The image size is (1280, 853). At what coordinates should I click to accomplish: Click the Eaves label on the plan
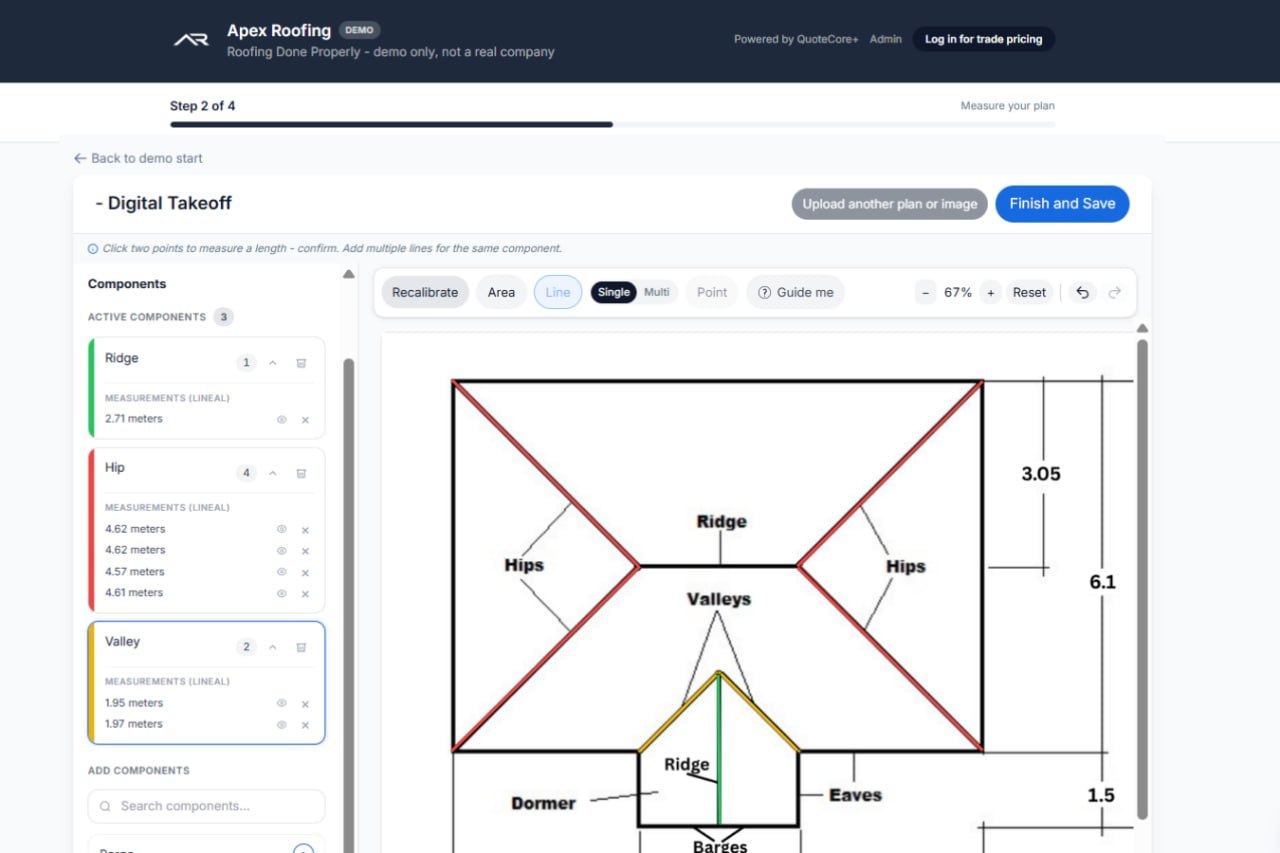(x=856, y=795)
